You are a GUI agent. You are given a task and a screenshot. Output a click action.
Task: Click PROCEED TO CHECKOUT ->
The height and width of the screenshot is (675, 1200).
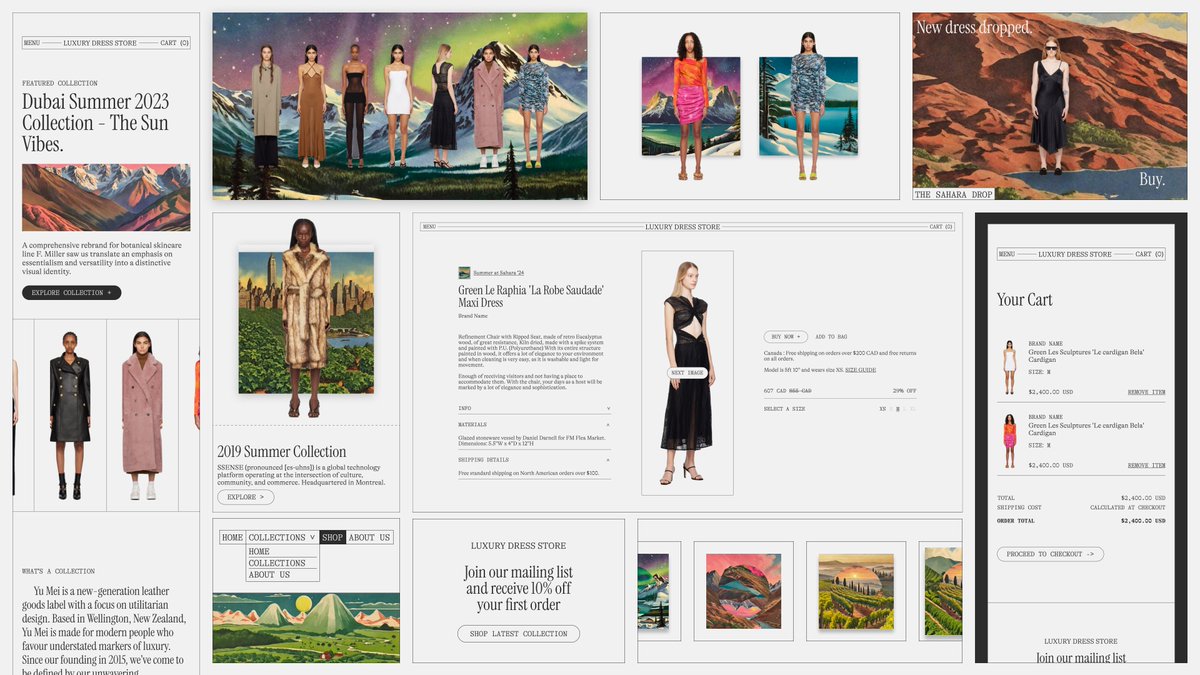[1050, 554]
